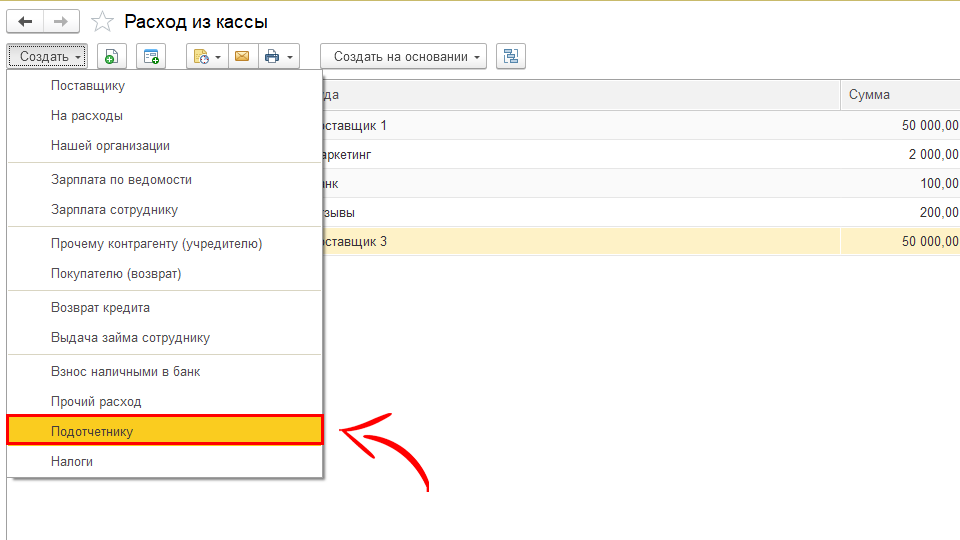The width and height of the screenshot is (960, 540).
Task: Click the create-from-template icon with green plus
Action: point(151,57)
